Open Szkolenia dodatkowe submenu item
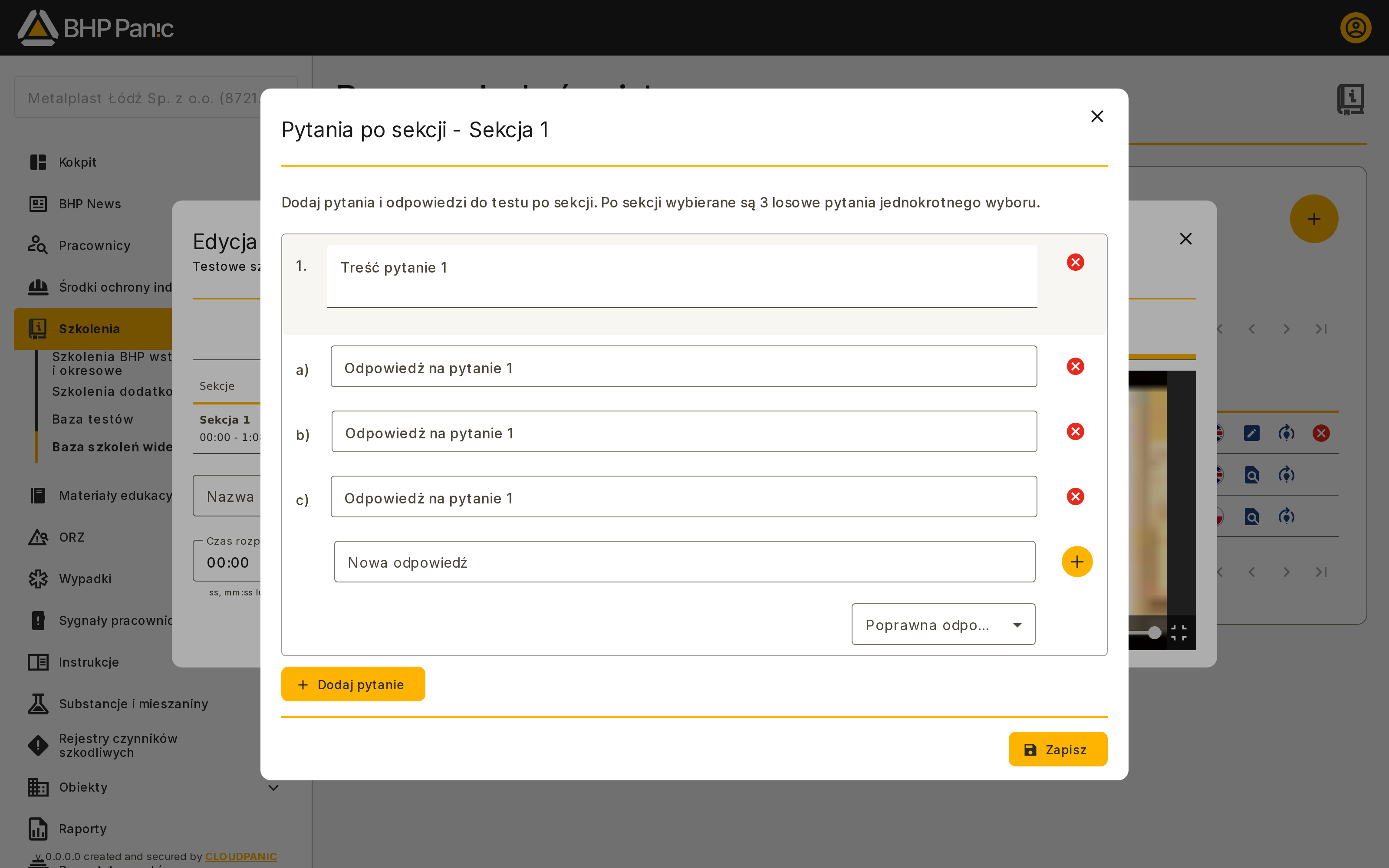Image resolution: width=1389 pixels, height=868 pixels. pyautogui.click(x=112, y=391)
